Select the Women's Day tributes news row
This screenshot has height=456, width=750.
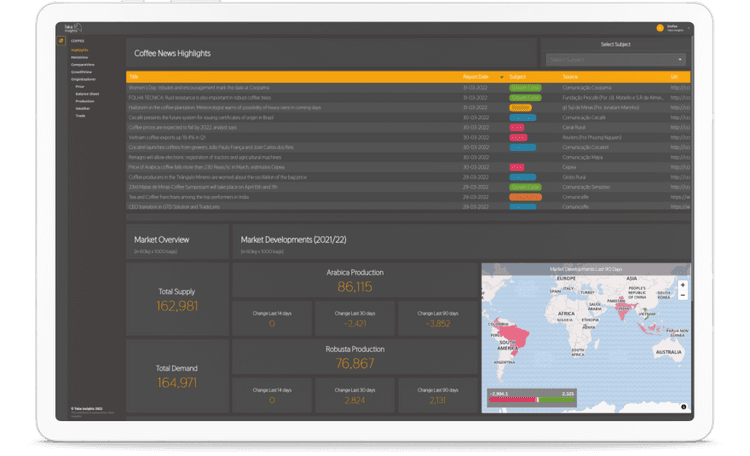tap(408, 88)
